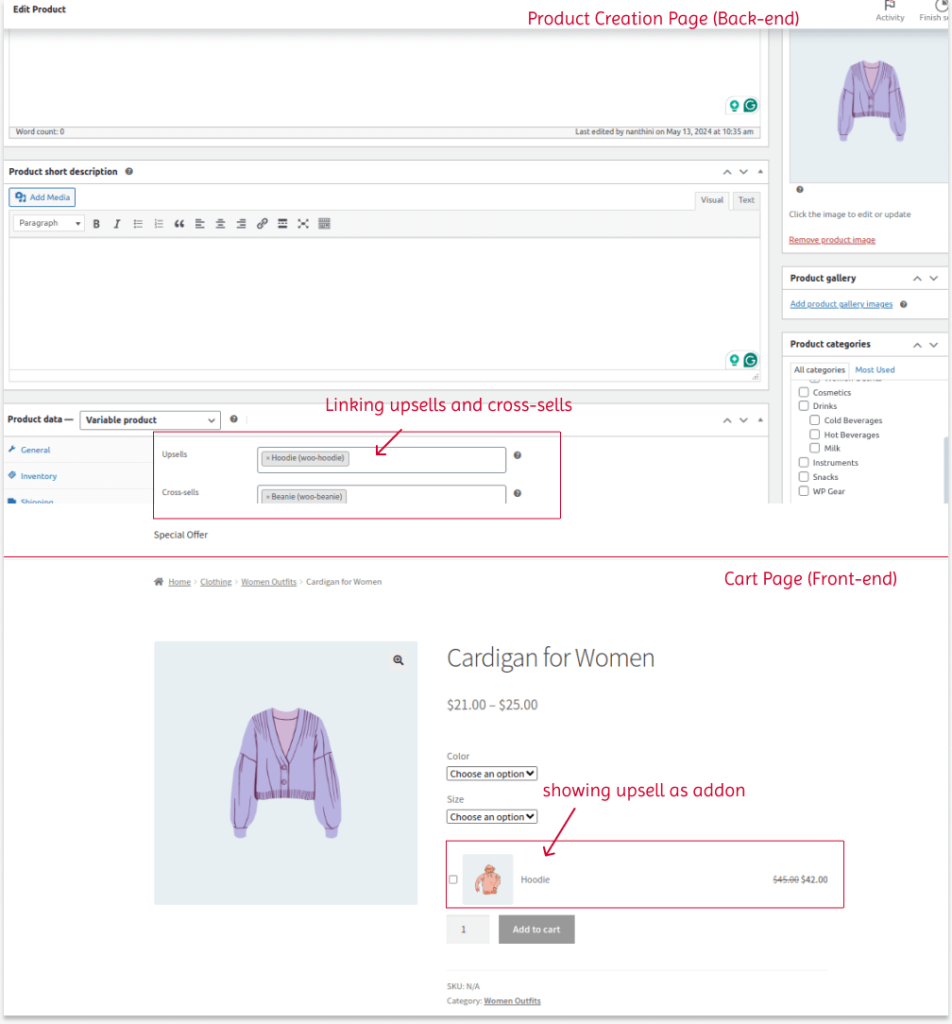Open help icon next to gallery images link

904,304
